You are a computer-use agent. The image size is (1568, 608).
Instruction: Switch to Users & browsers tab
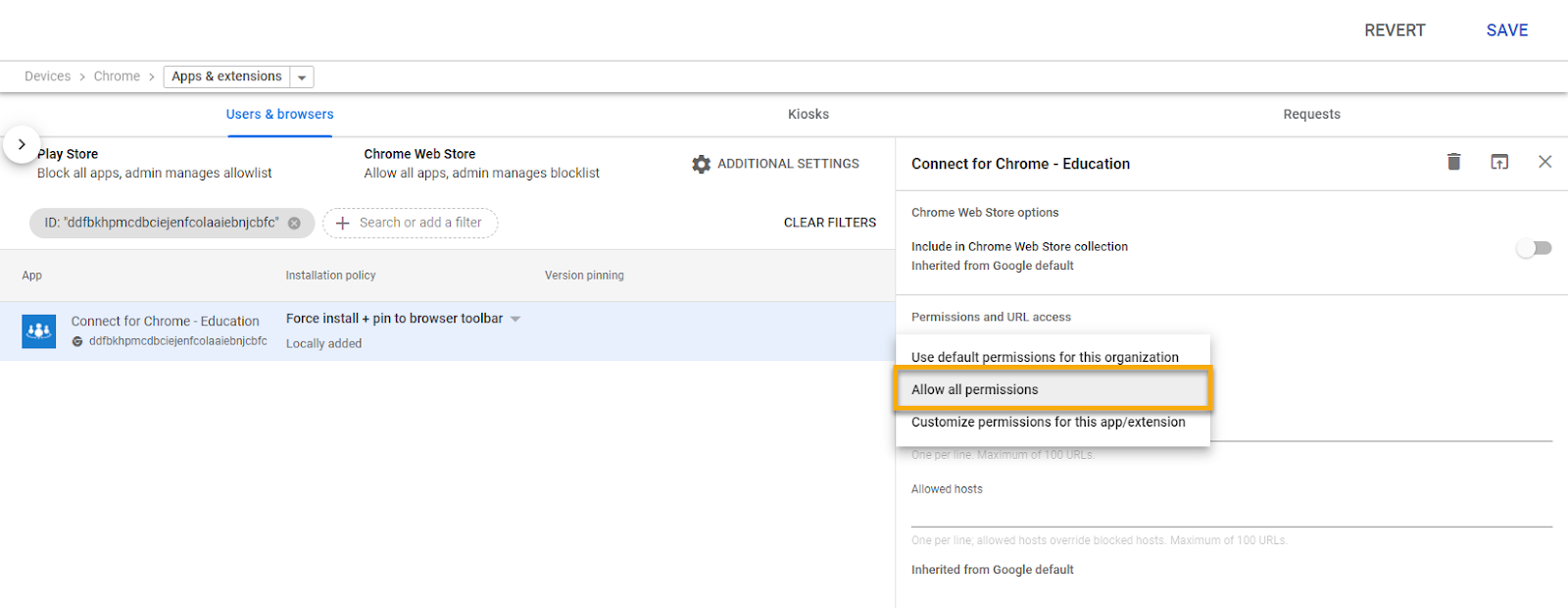coord(280,114)
